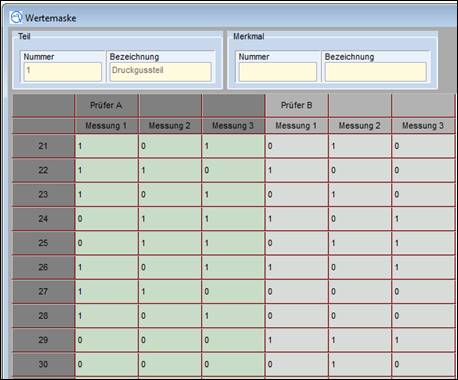Click row 30 Prüfer B Messung 3 cell
This screenshot has width=458, height=380.
[423, 364]
